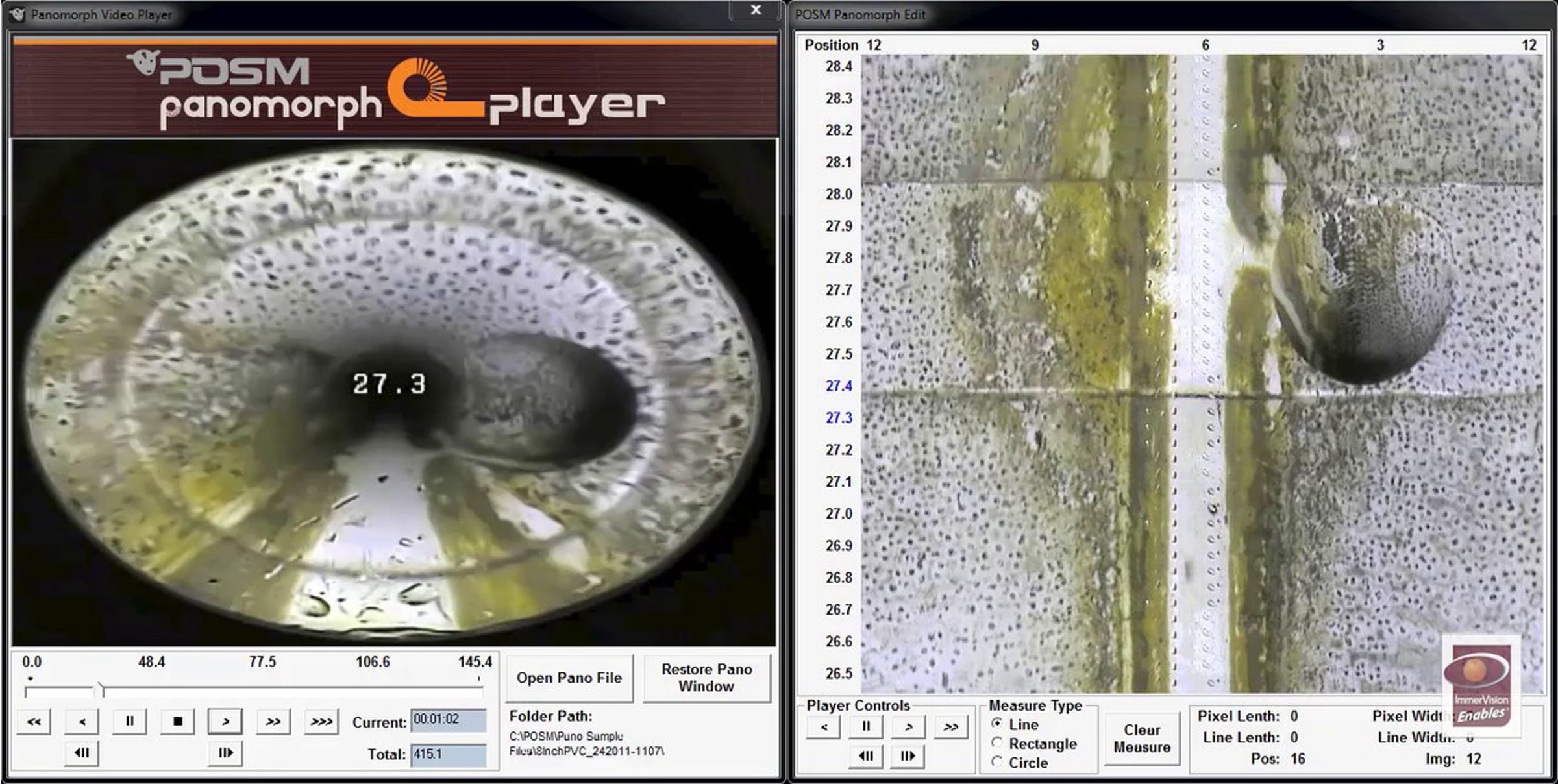1558x784 pixels.
Task: Step frame forward in Panomorph Edit controls
Action: tap(908, 756)
